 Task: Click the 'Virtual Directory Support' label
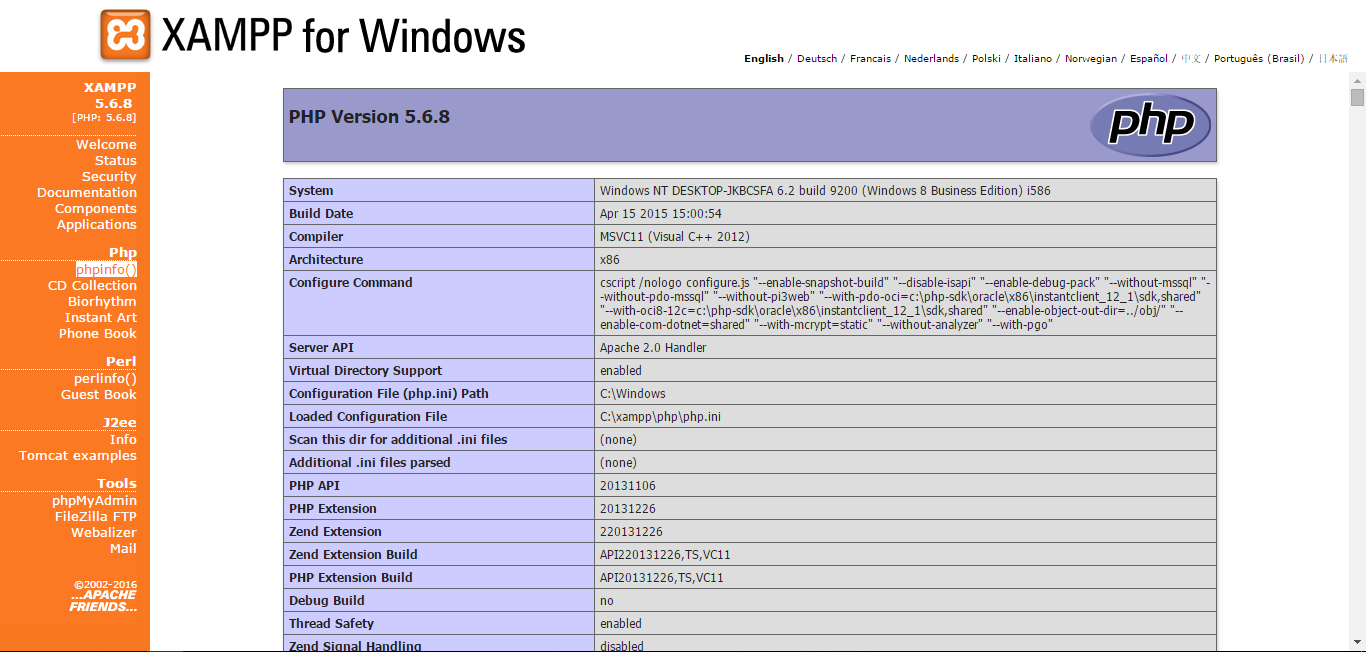pyautogui.click(x=366, y=371)
